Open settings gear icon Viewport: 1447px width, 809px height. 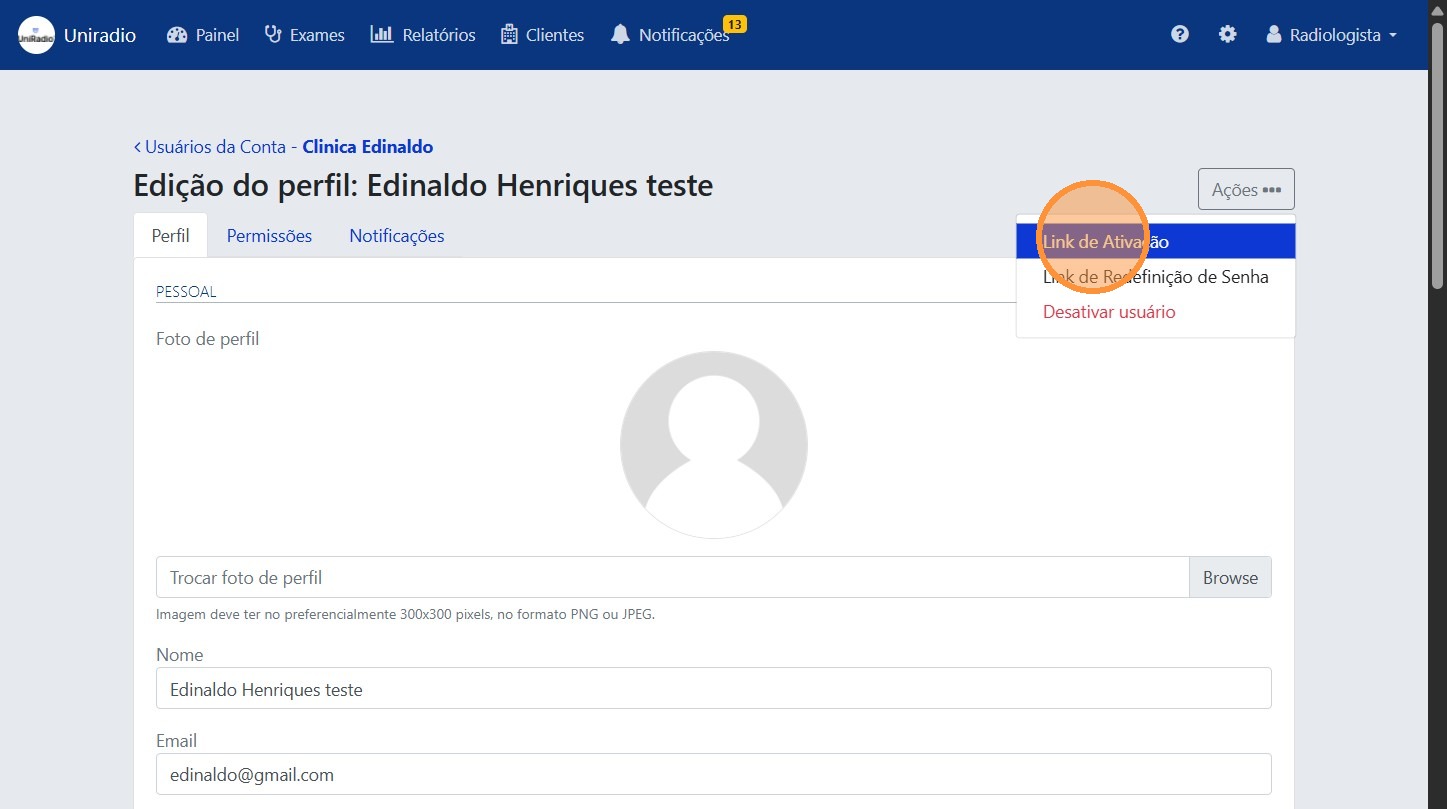click(1227, 35)
